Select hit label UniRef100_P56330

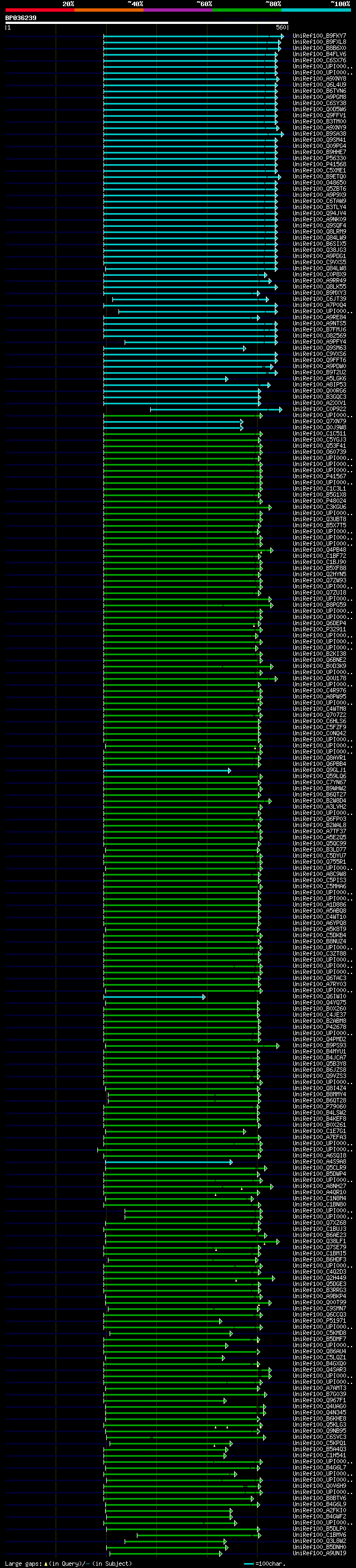pyautogui.click(x=319, y=159)
